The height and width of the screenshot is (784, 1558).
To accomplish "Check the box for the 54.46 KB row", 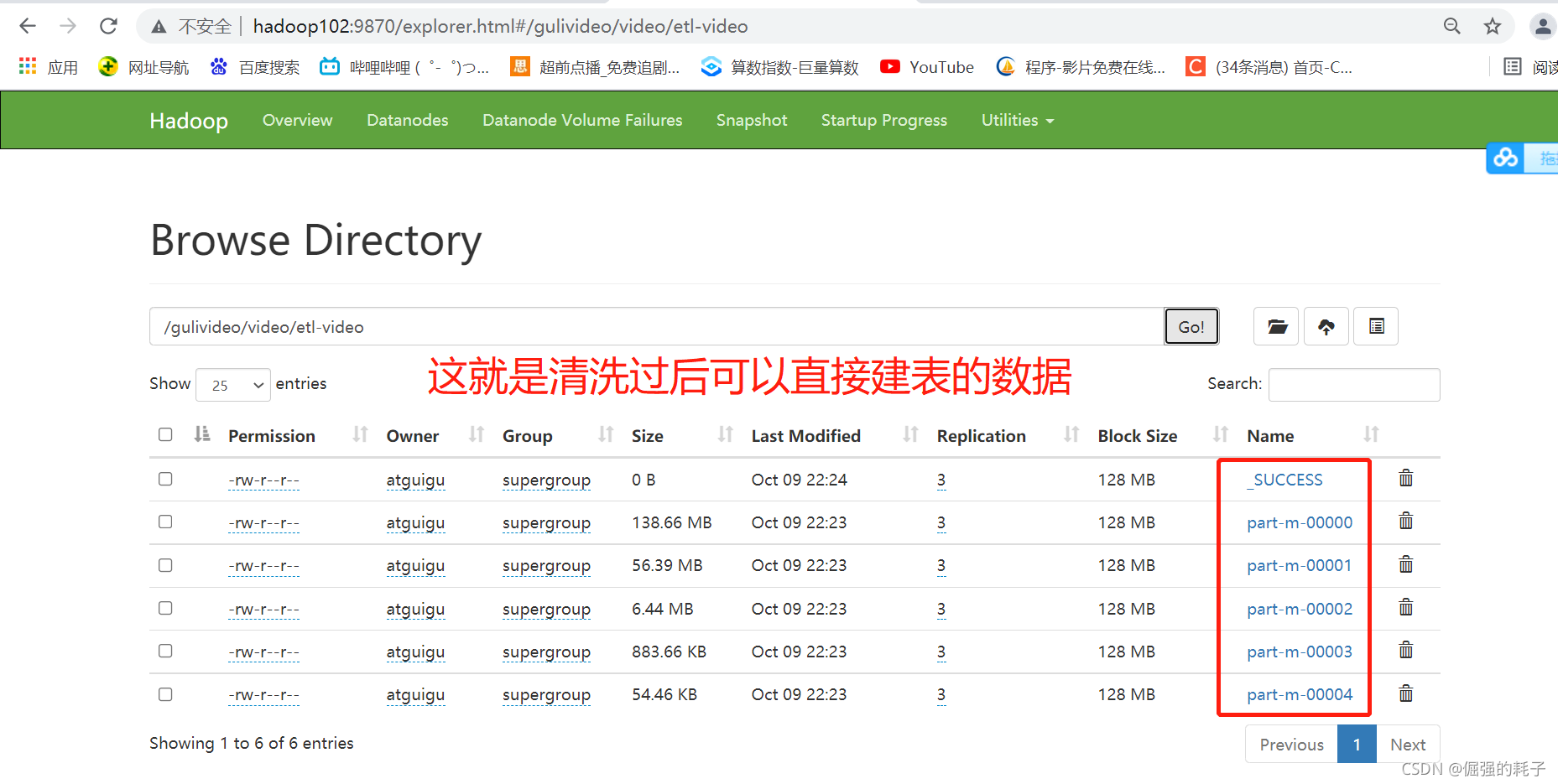I will 165,694.
